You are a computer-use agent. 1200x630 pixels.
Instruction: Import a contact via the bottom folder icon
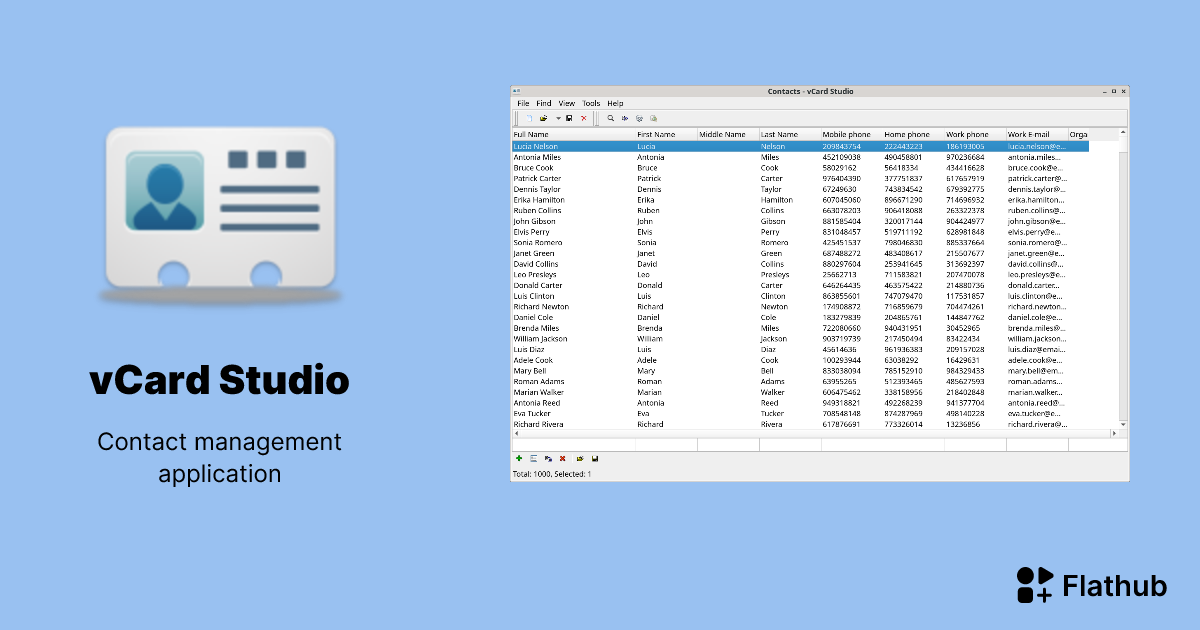580,458
